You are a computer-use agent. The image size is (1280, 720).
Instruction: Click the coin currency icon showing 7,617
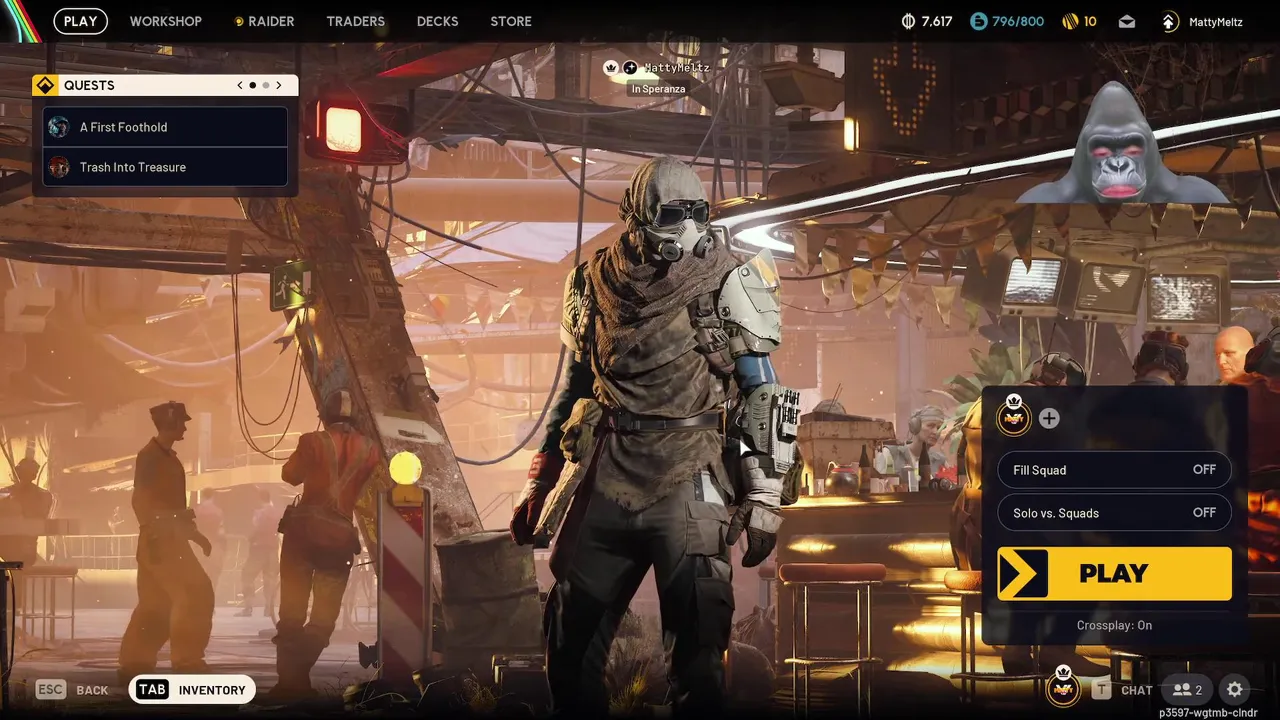(x=909, y=21)
